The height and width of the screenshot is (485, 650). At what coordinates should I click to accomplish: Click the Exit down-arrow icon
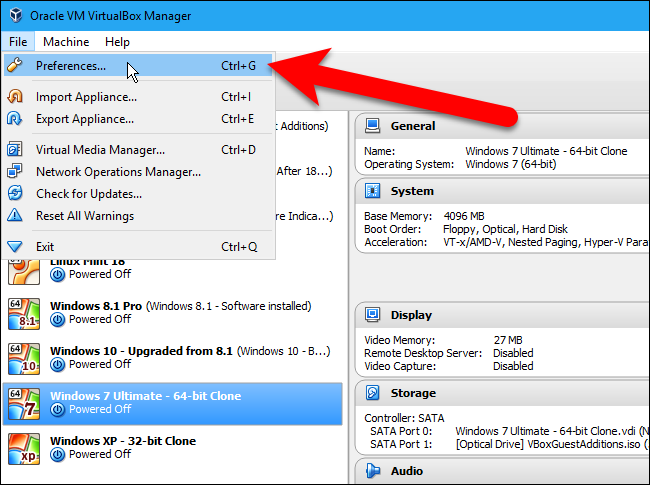tap(15, 247)
